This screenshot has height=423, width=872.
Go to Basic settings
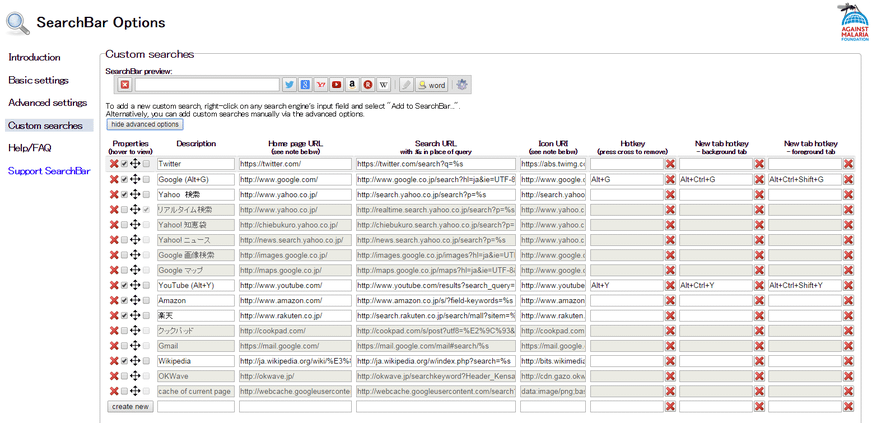38,80
